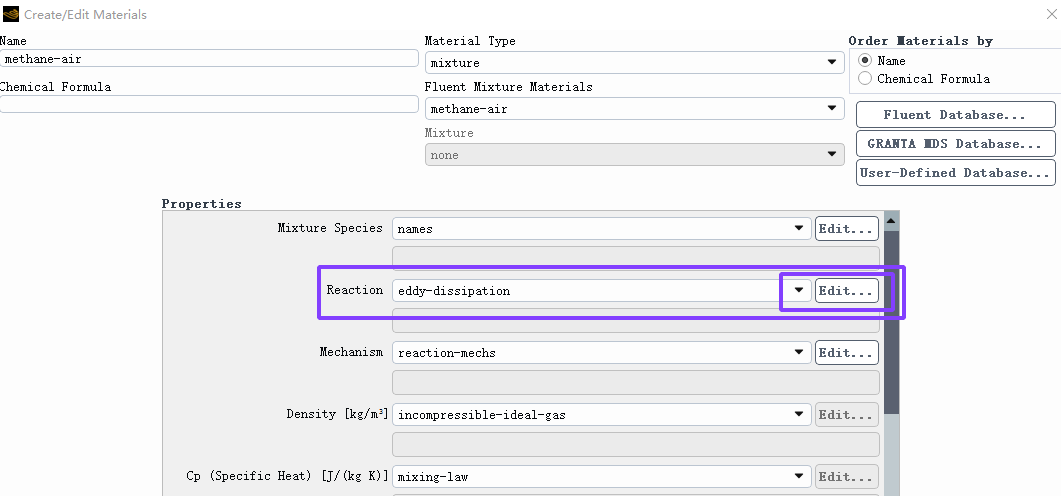Expand the Mechanism reaction-mechs dropdown
Image resolution: width=1061 pixels, height=496 pixels.
[602, 353]
